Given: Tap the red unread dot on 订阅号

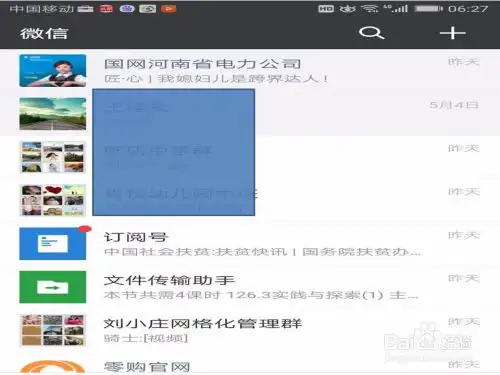Looking at the screenshot, I should (85, 229).
